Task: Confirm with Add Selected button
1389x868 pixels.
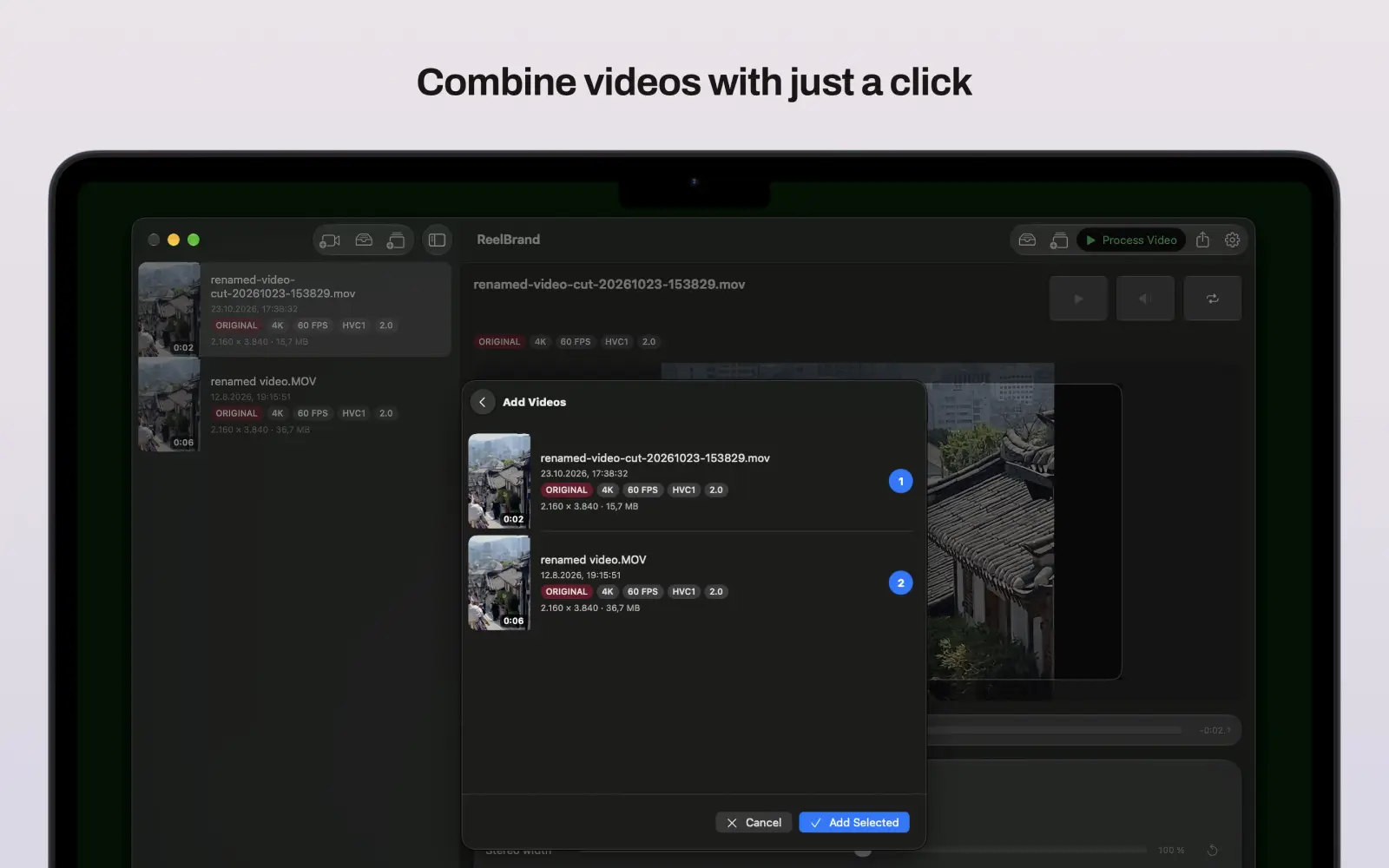Action: 854,823
